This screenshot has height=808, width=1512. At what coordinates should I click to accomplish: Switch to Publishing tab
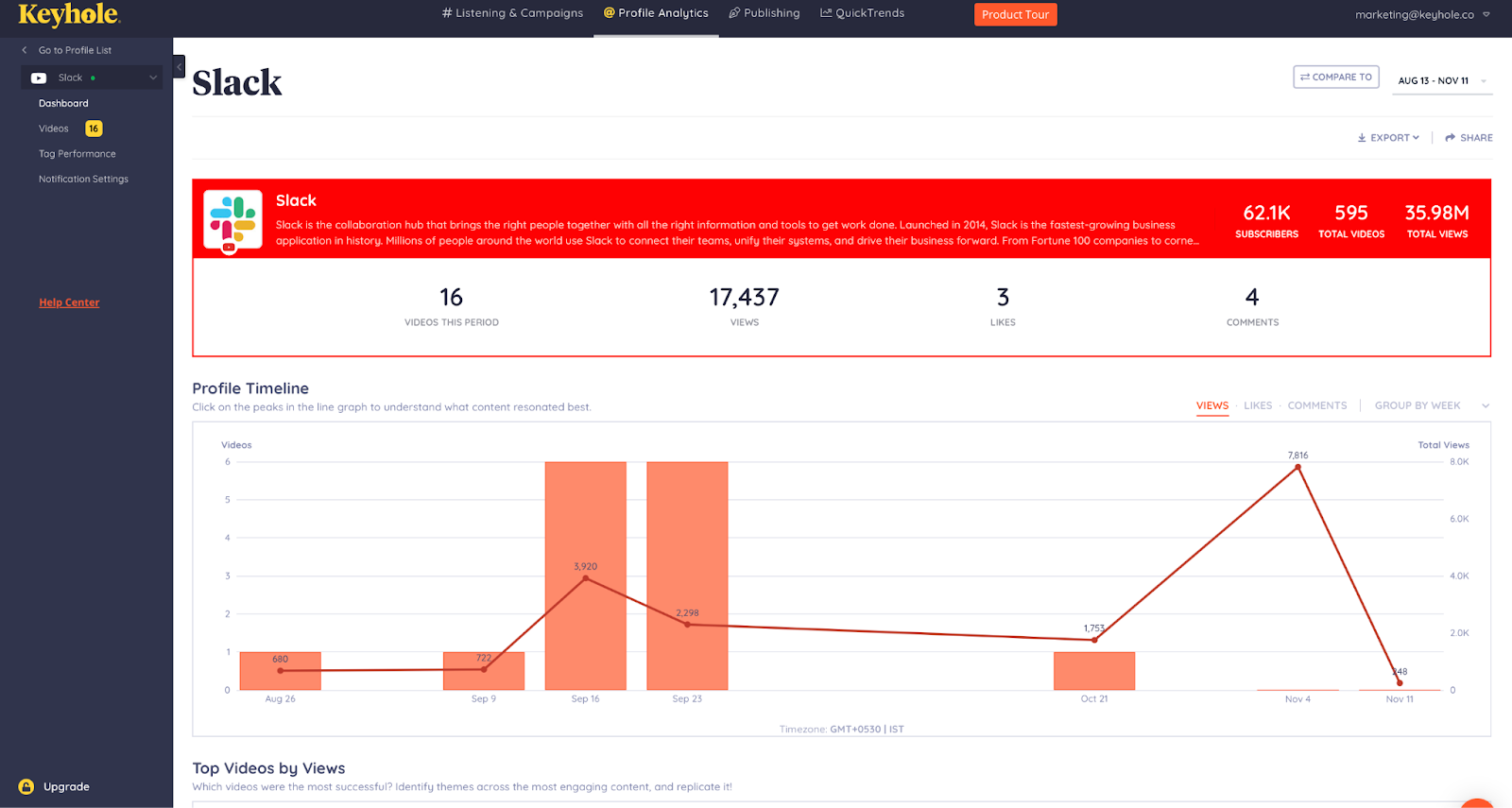pos(764,13)
